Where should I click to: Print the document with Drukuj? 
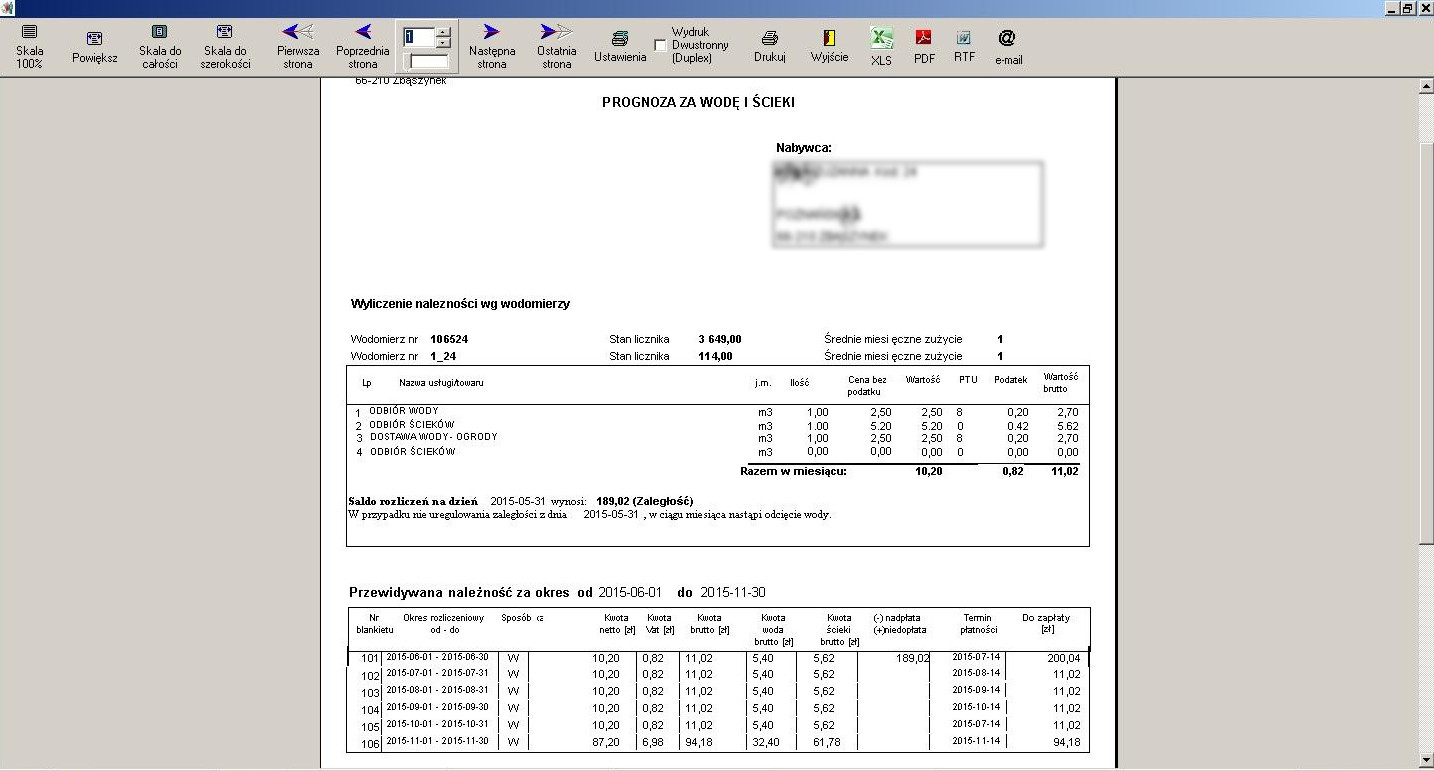pyautogui.click(x=770, y=47)
